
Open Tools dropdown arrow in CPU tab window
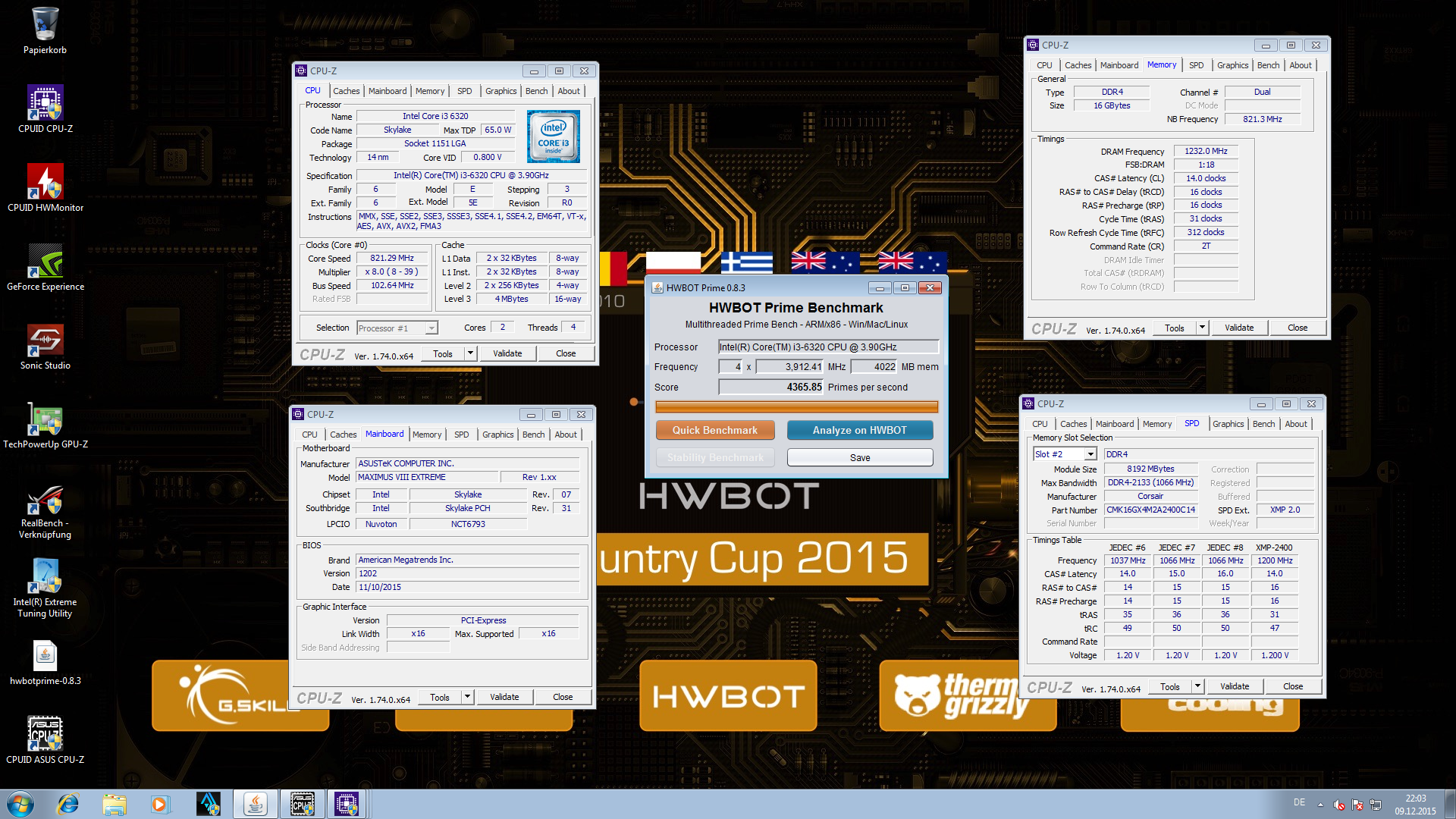(x=470, y=353)
